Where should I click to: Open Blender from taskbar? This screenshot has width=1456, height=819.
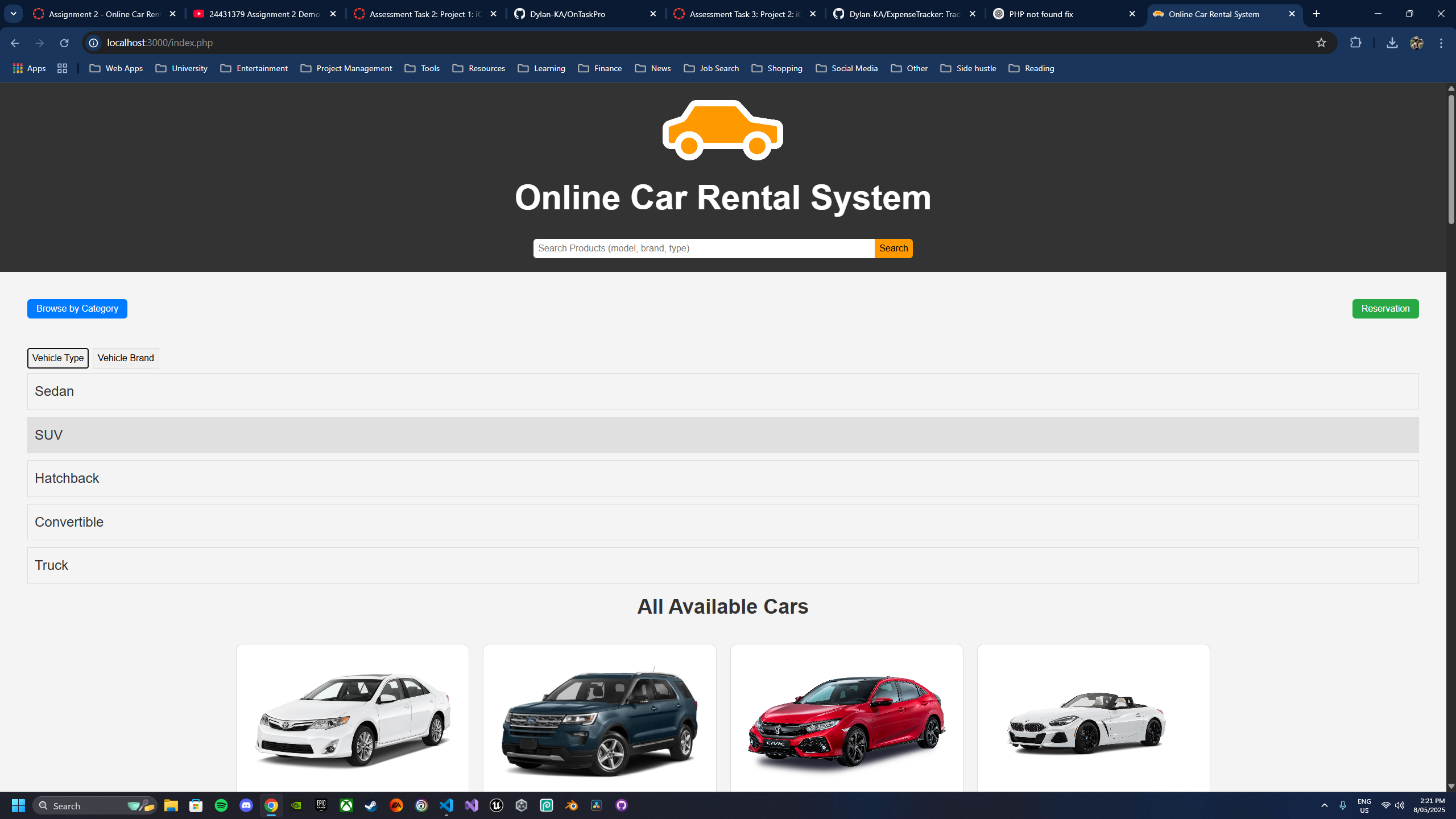tap(572, 805)
